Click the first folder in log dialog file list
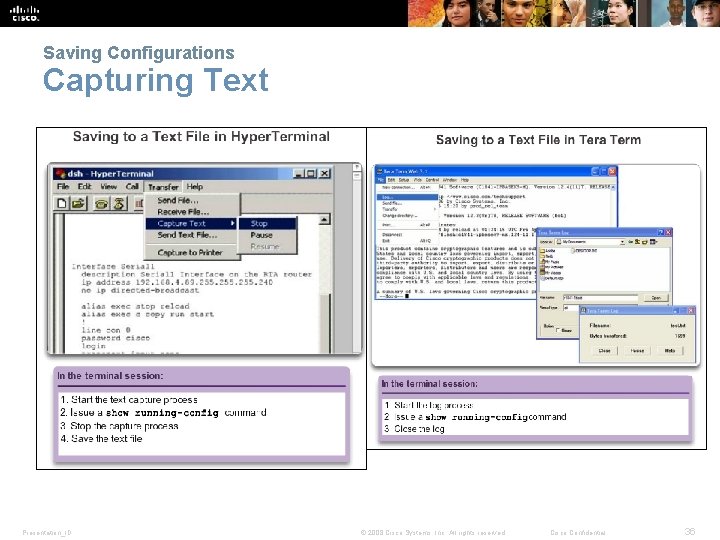This screenshot has height=540, width=720. pos(547,250)
